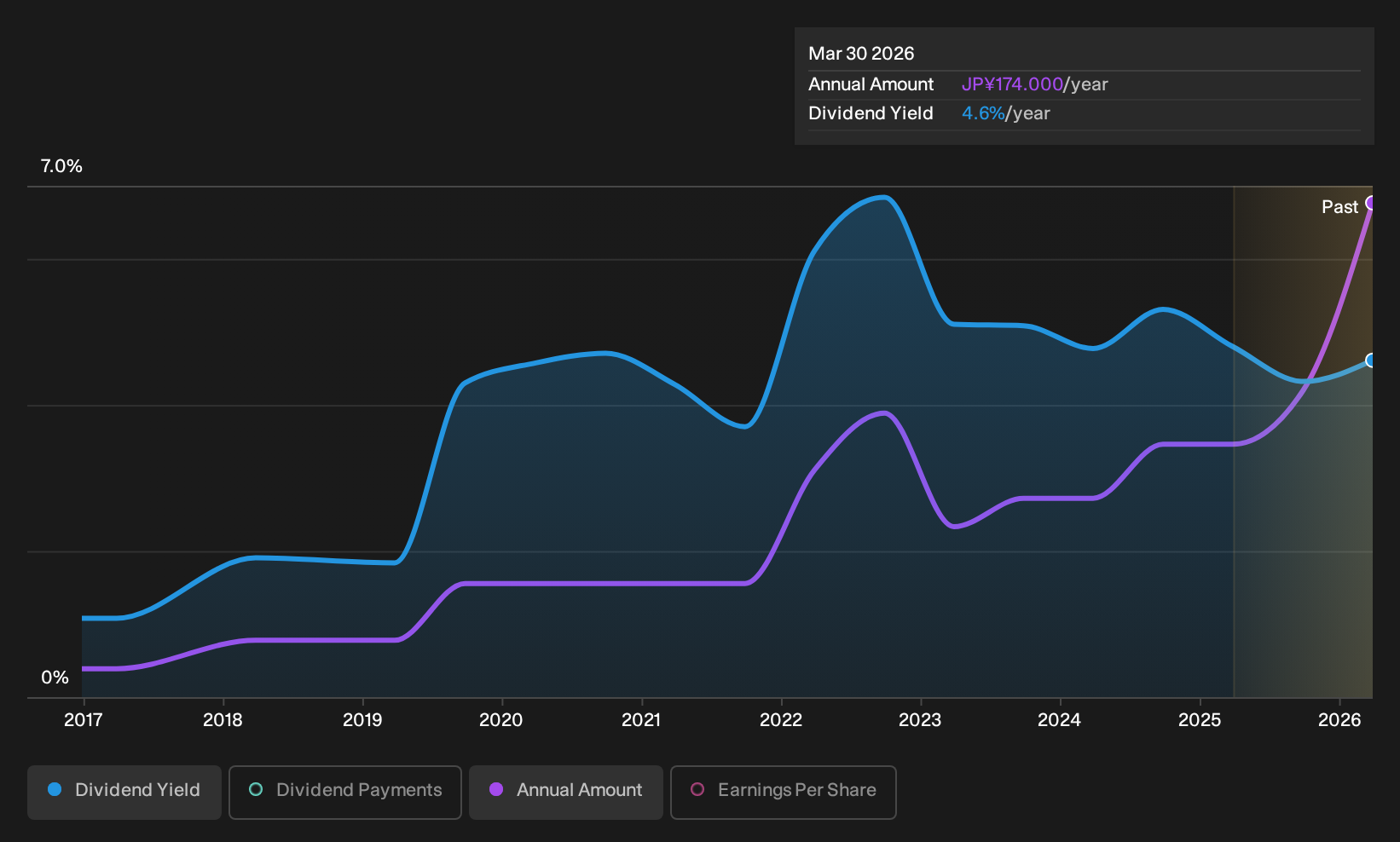This screenshot has height=842, width=1400.
Task: Click the 7.0% y-axis label
Action: pos(61,166)
